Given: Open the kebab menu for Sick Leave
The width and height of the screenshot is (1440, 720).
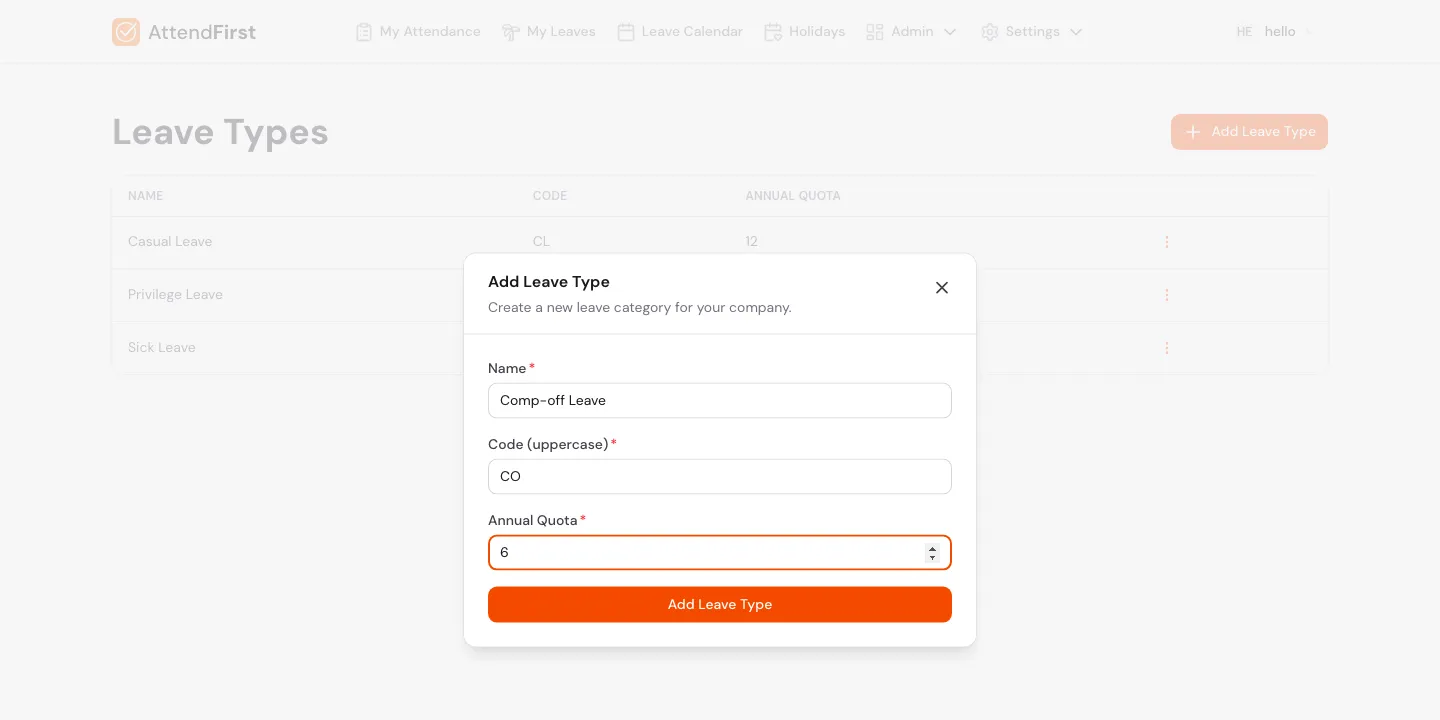Looking at the screenshot, I should [1167, 347].
